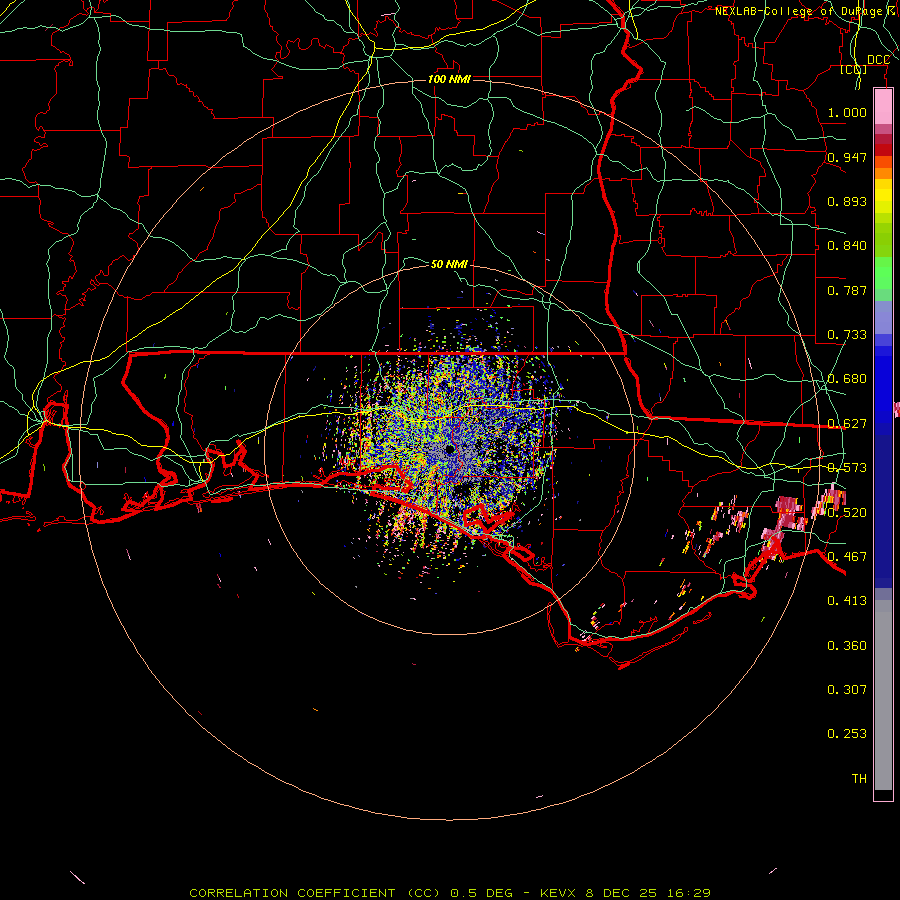Click the 0.253 scale value
This screenshot has width=900, height=900.
pyautogui.click(x=847, y=734)
